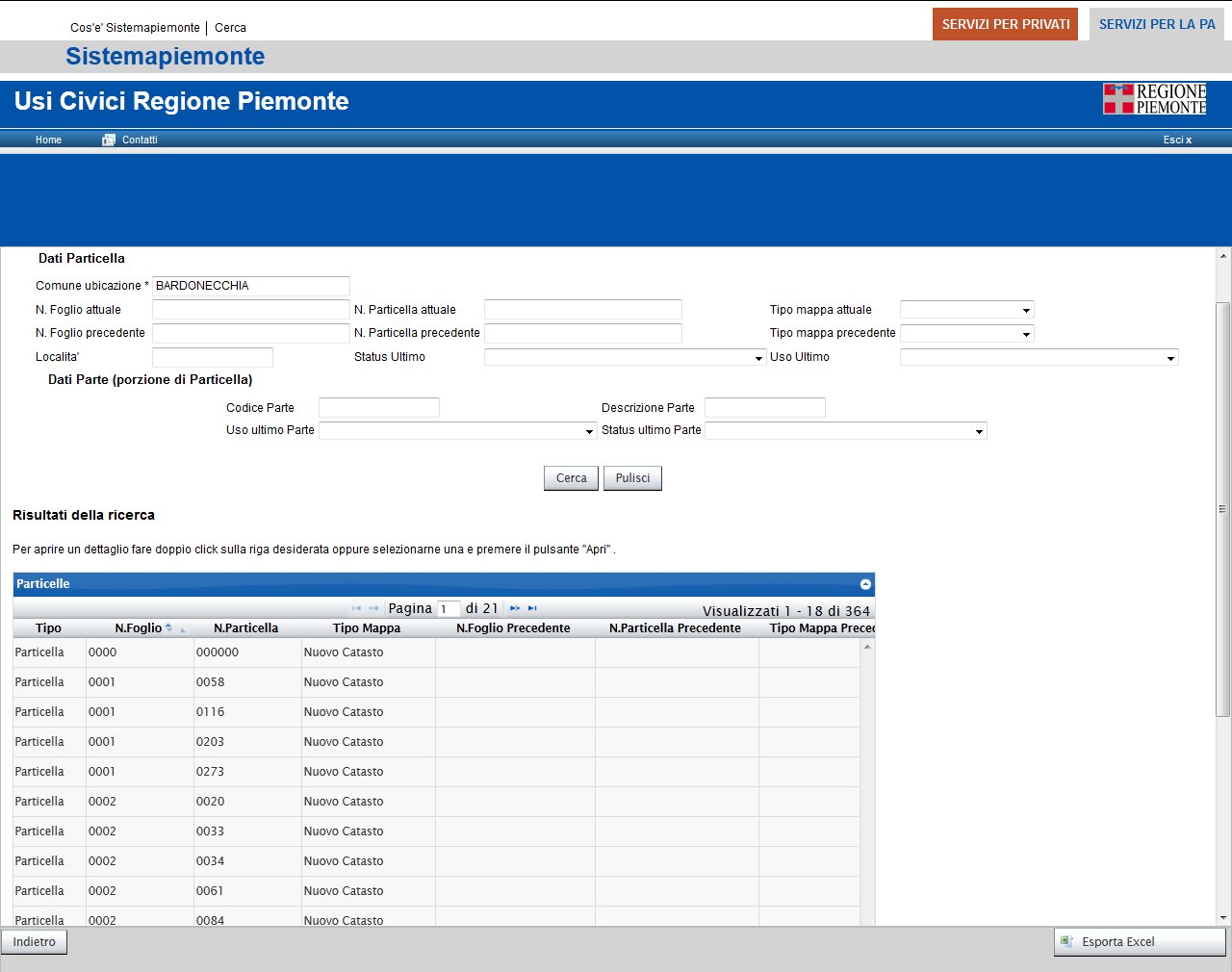1232x972 pixels.
Task: Go to previous page of results
Action: [373, 608]
